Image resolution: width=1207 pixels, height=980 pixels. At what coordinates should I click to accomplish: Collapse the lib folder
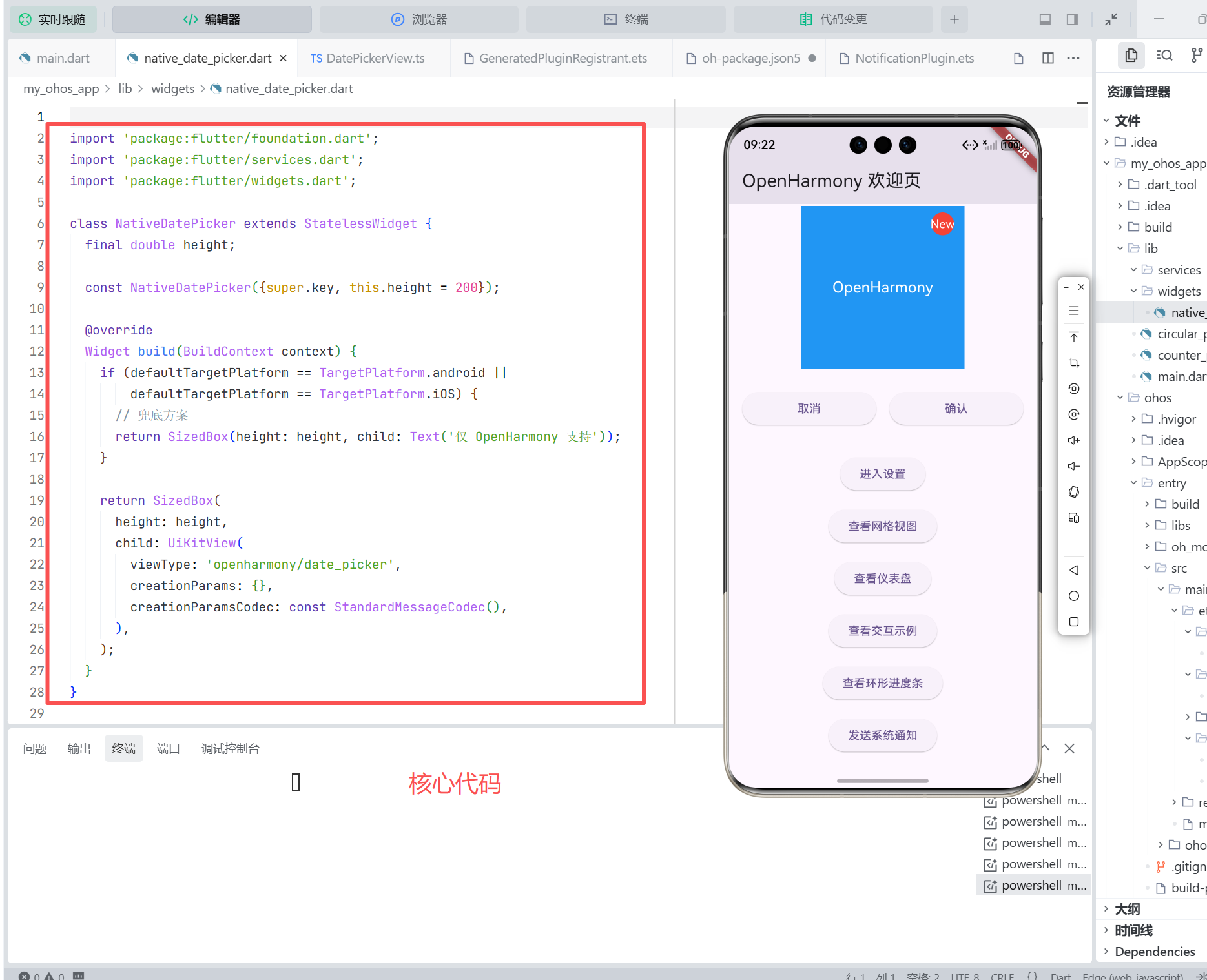pos(1120,249)
